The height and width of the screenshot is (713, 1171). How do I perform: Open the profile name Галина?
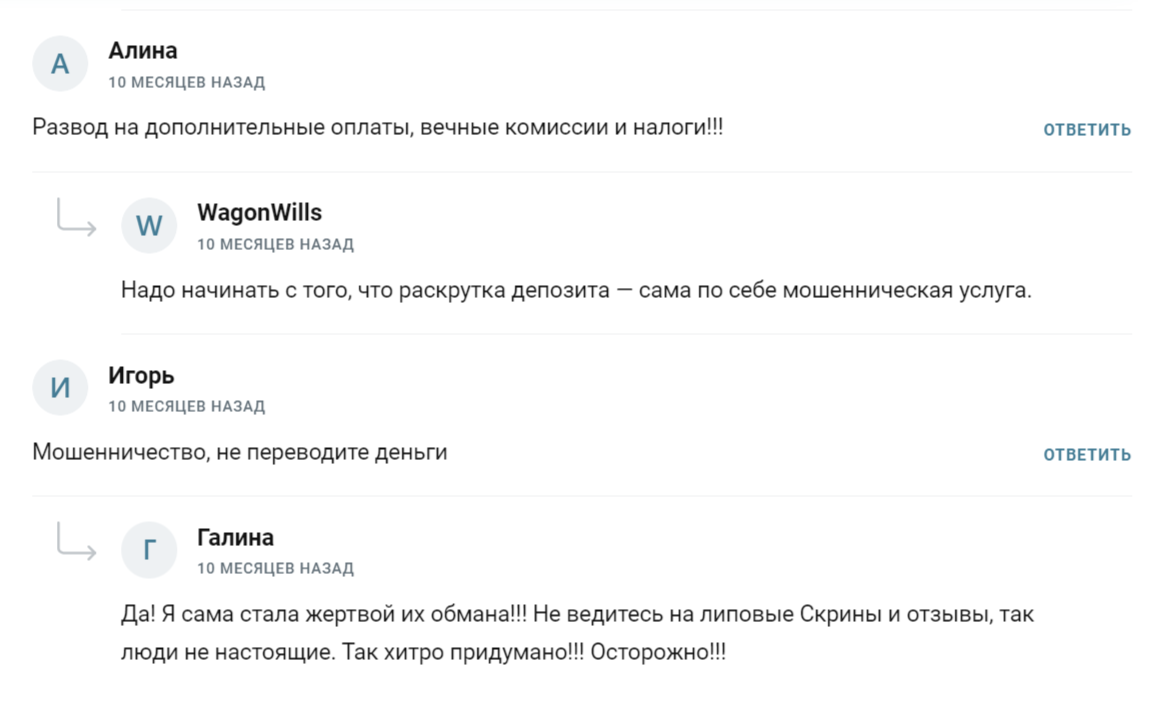pos(235,537)
